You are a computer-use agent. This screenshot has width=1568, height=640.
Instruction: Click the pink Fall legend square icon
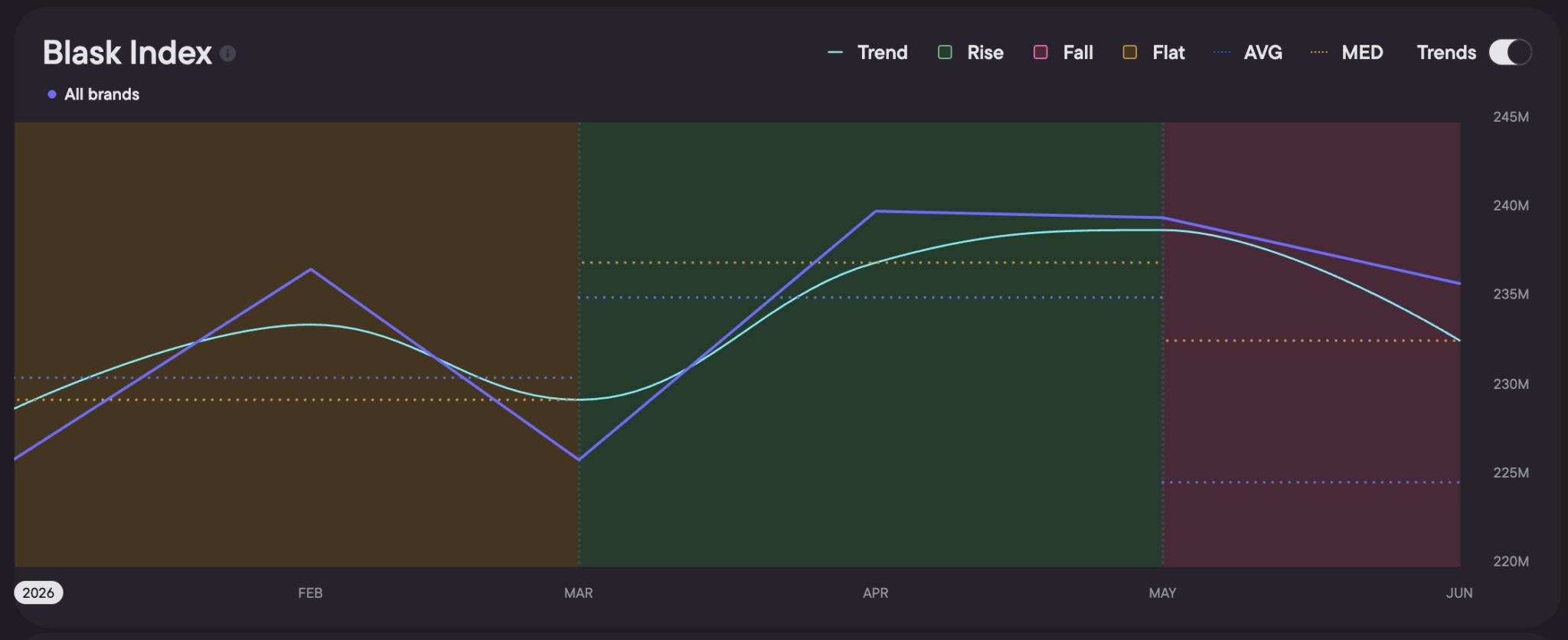click(x=1040, y=52)
